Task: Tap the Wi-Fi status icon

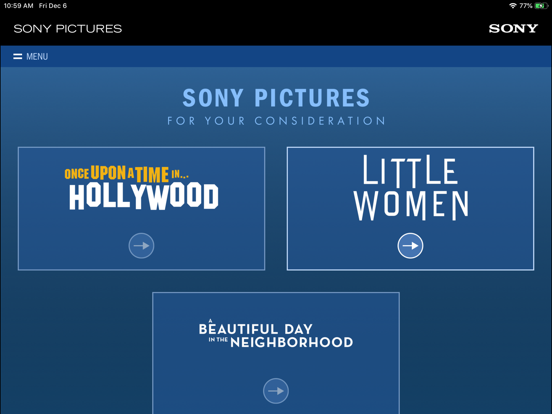Action: (513, 6)
